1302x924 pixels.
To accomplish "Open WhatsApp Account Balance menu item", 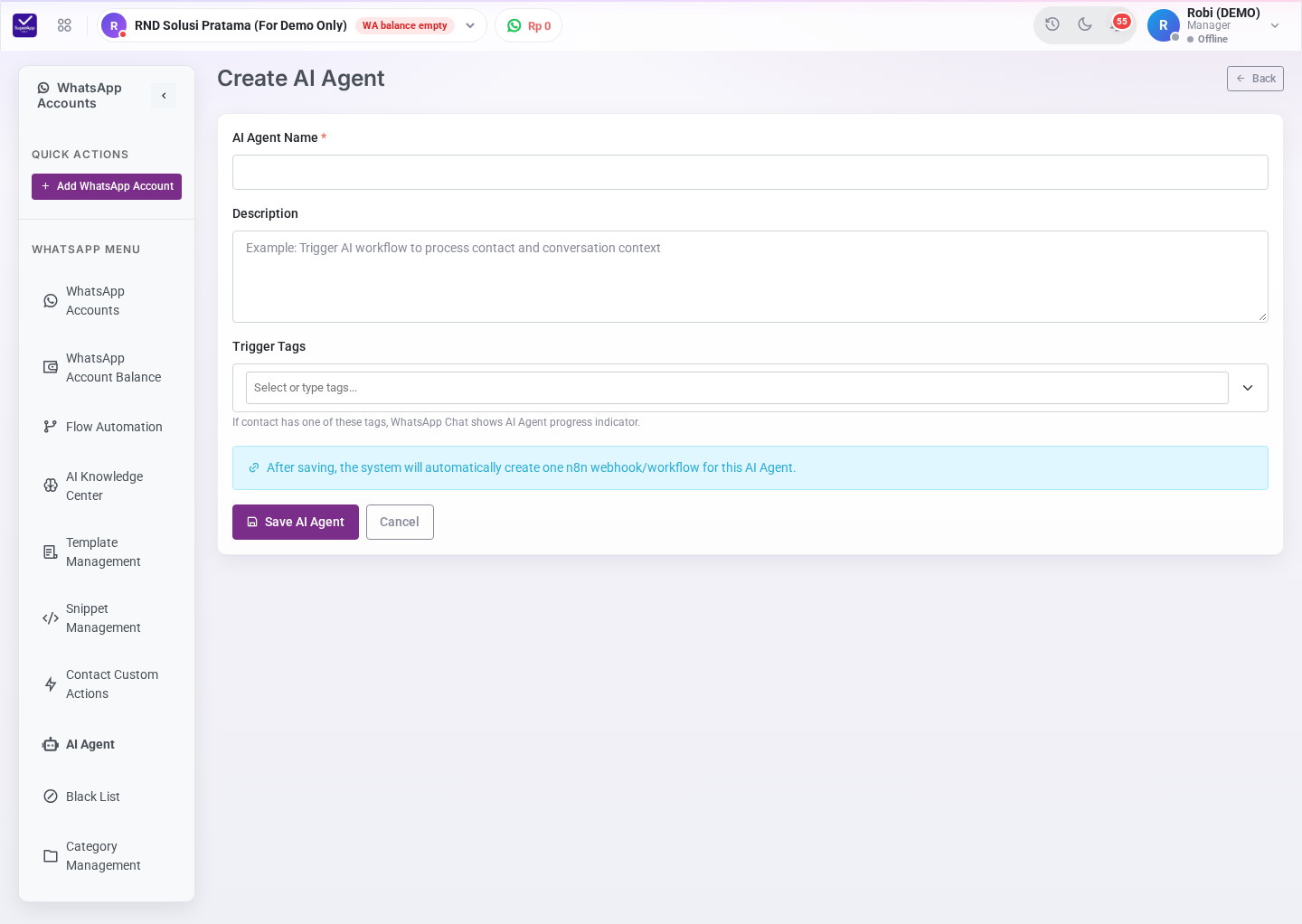I will 107,368.
